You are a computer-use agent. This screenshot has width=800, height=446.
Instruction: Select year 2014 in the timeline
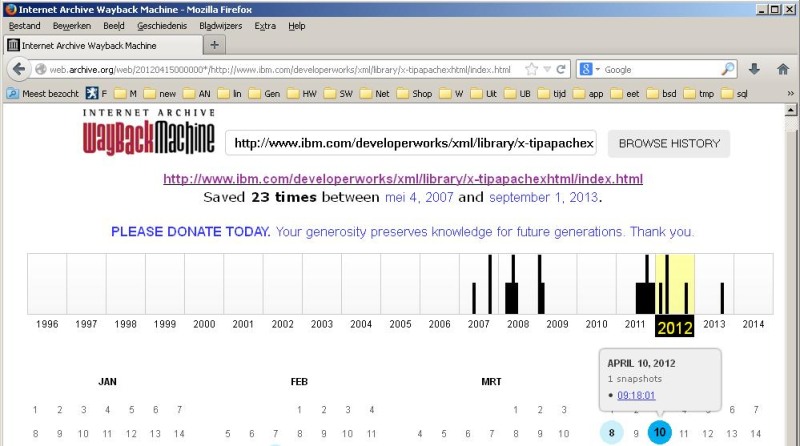(753, 324)
